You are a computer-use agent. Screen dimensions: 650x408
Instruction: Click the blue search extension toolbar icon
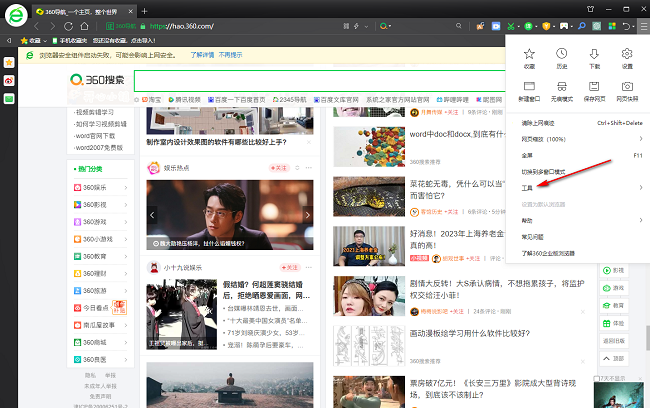(x=582, y=26)
